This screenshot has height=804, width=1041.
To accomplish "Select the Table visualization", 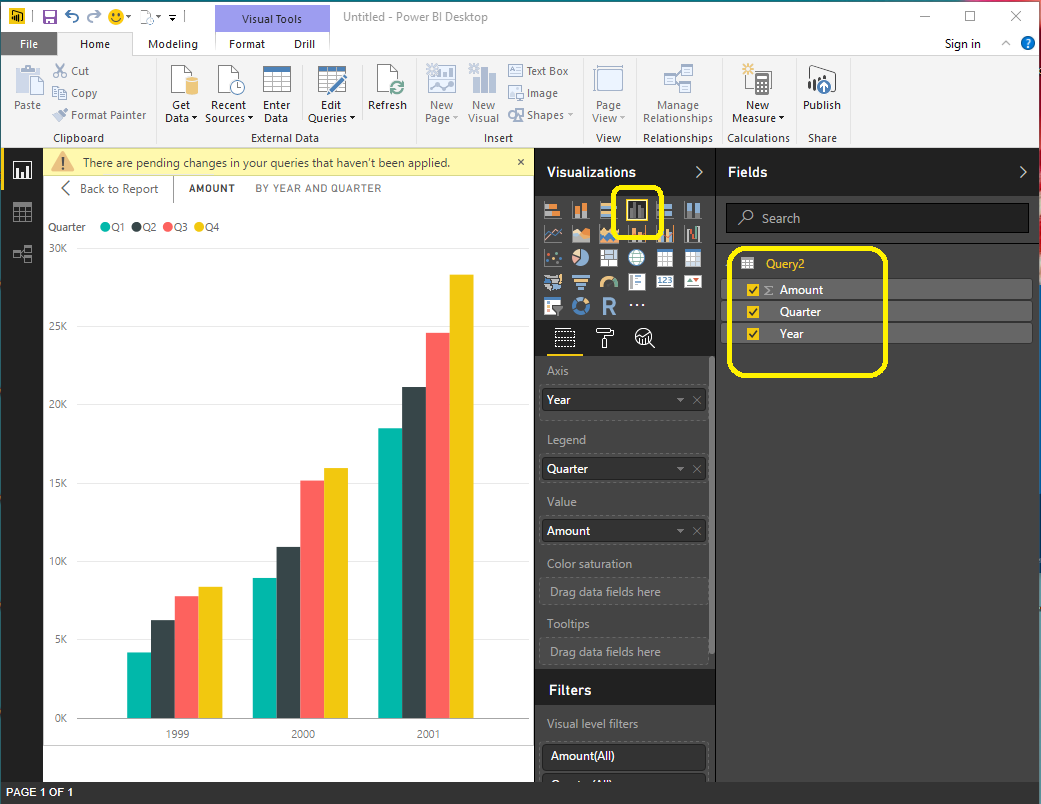I will click(665, 257).
